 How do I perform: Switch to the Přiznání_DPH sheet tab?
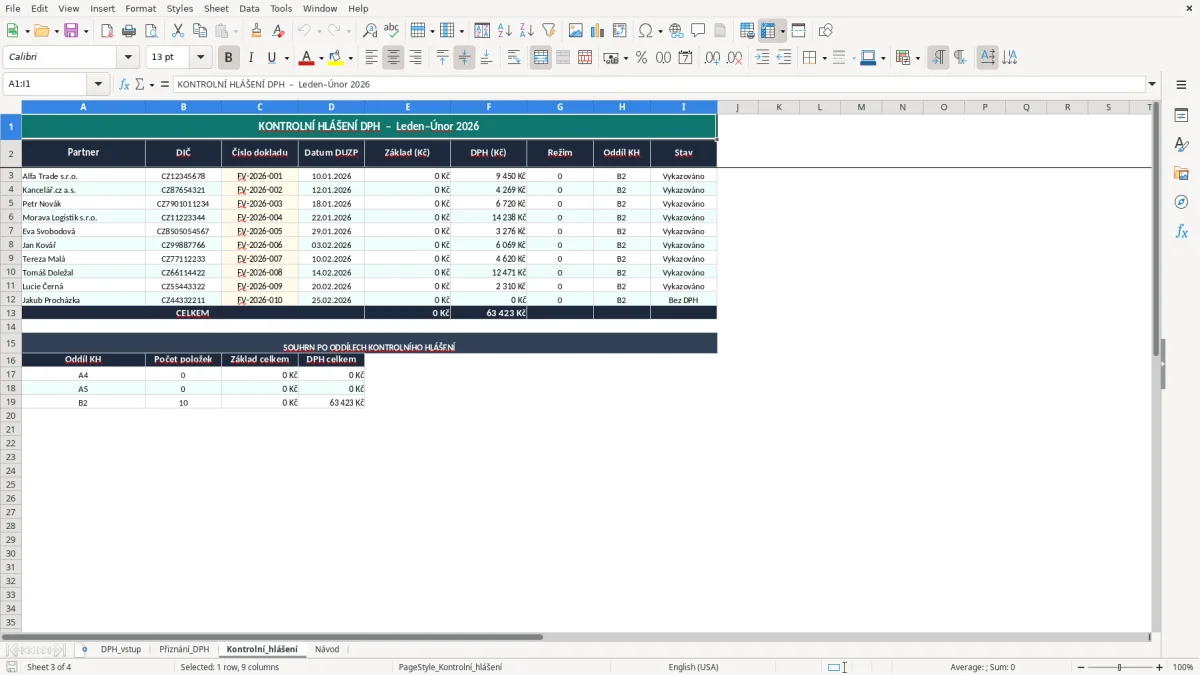pos(184,649)
